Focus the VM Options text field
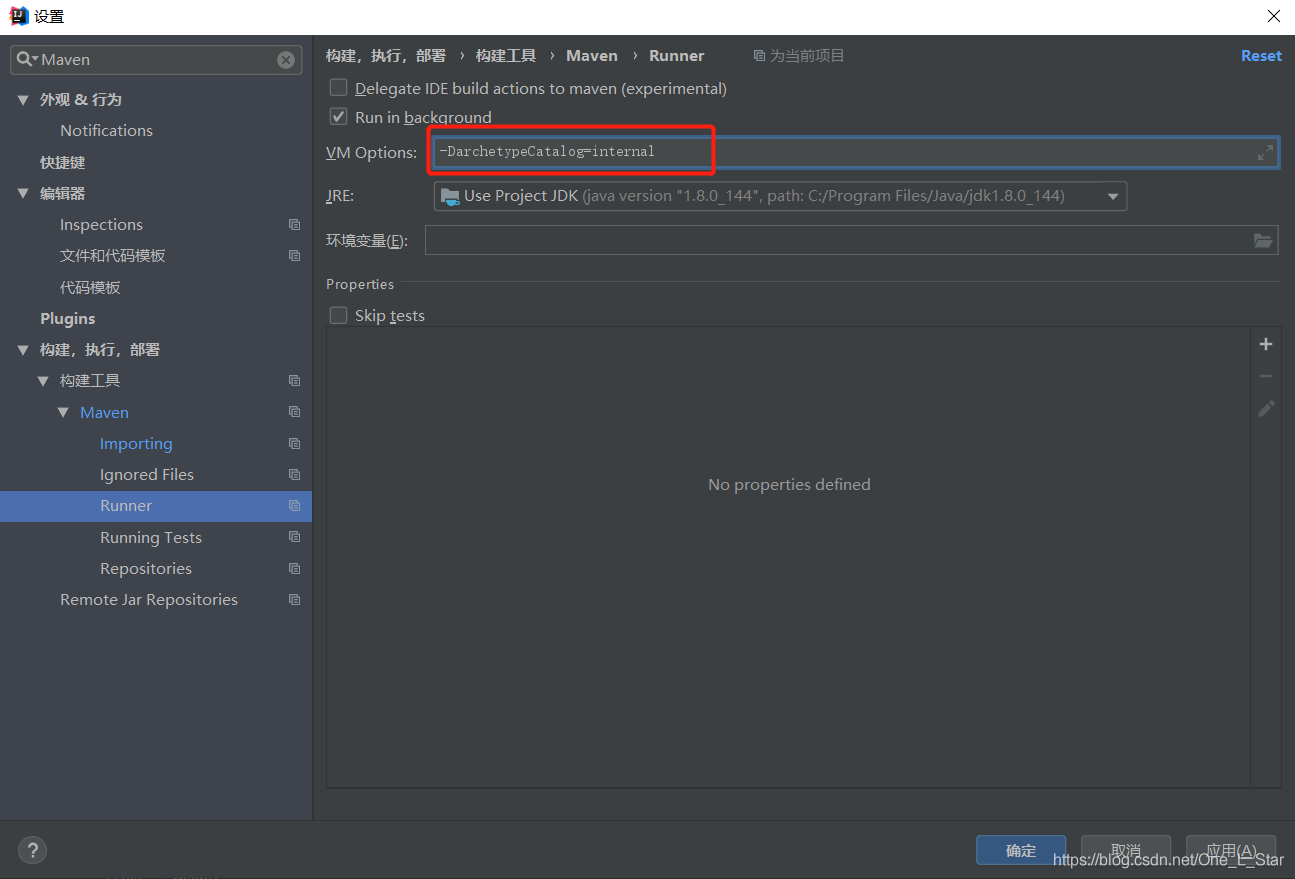Screen dimensions: 1295x879 click(856, 152)
